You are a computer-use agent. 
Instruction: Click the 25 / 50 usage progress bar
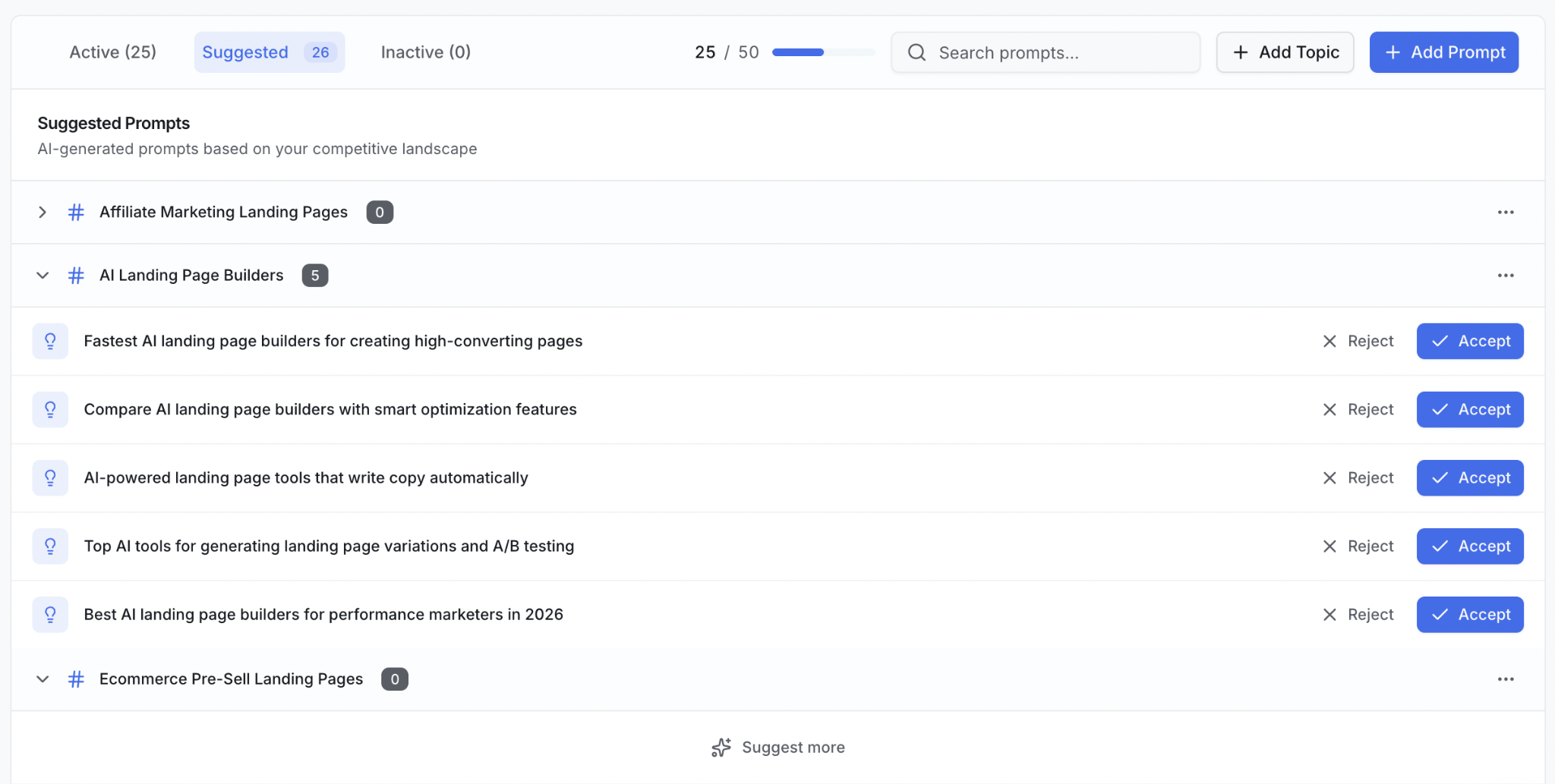tap(823, 52)
